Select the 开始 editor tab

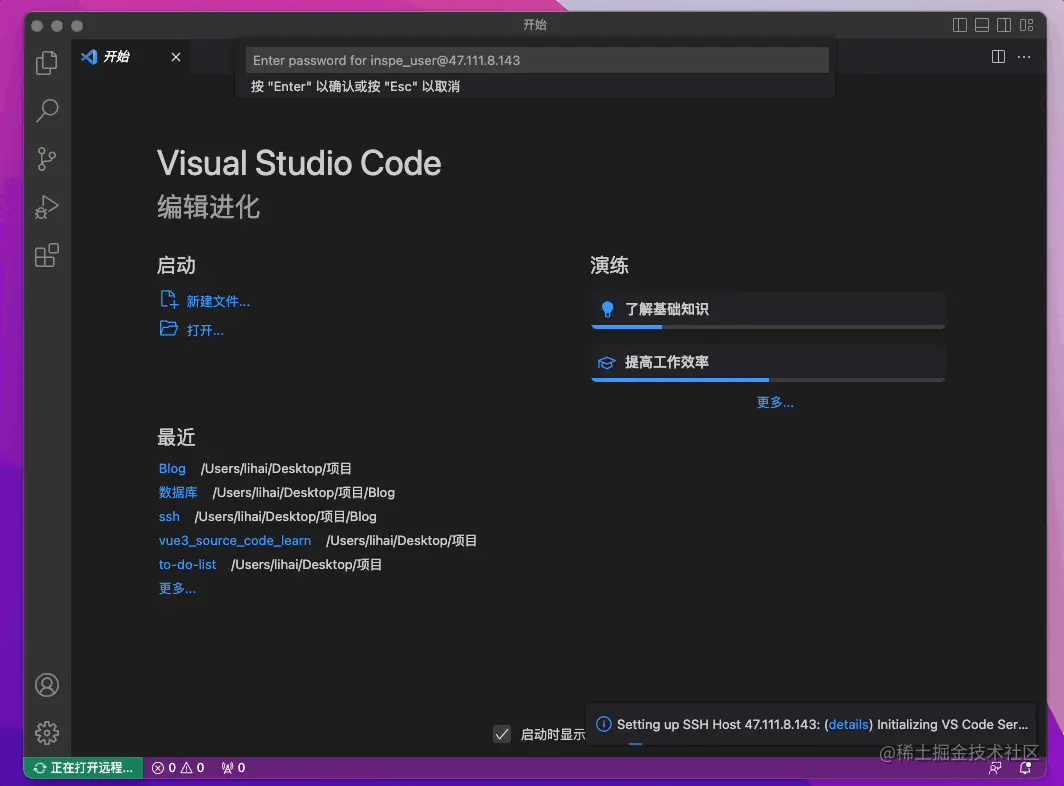118,57
